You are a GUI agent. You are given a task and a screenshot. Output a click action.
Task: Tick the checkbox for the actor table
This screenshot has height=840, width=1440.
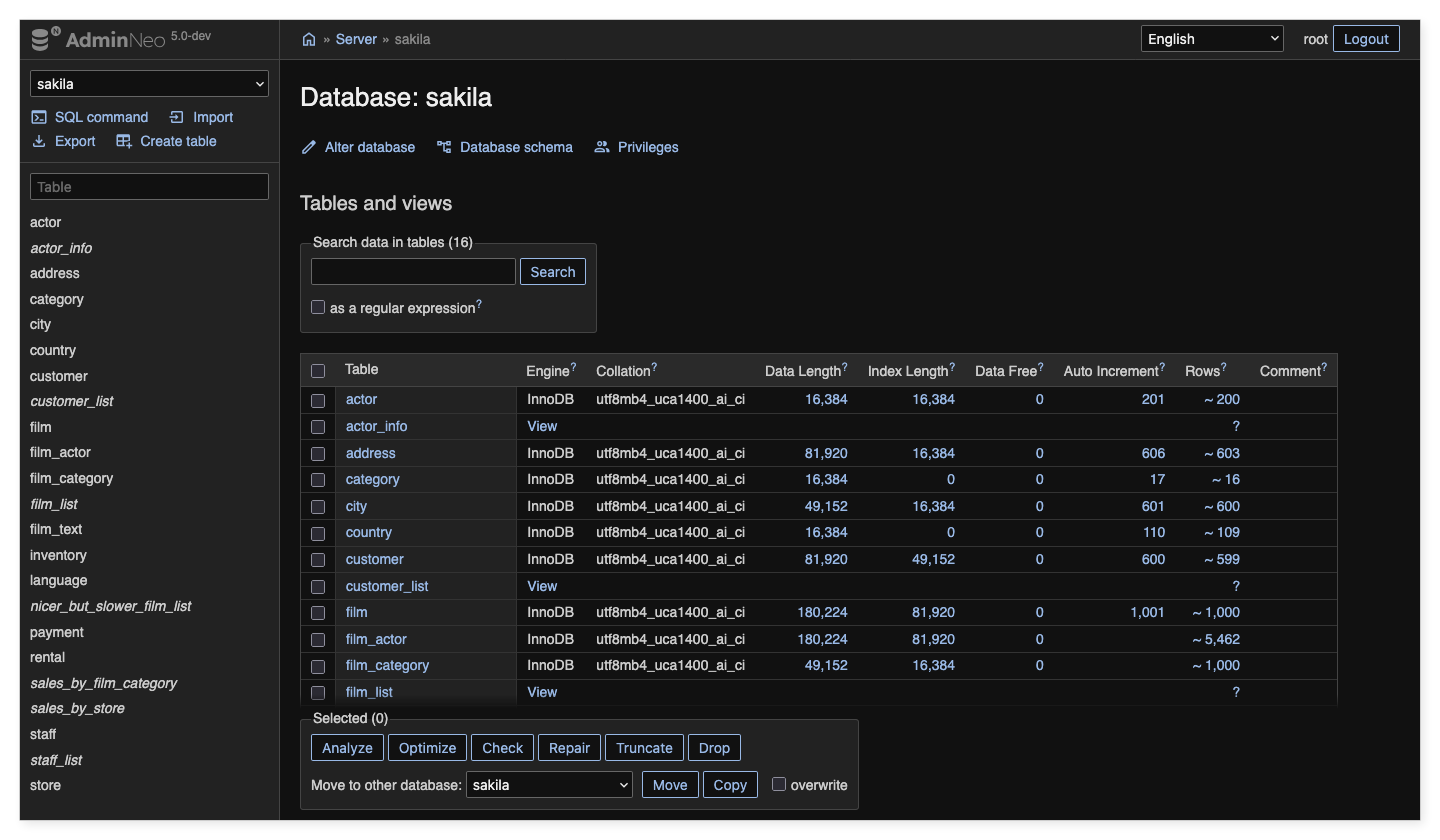tap(318, 400)
